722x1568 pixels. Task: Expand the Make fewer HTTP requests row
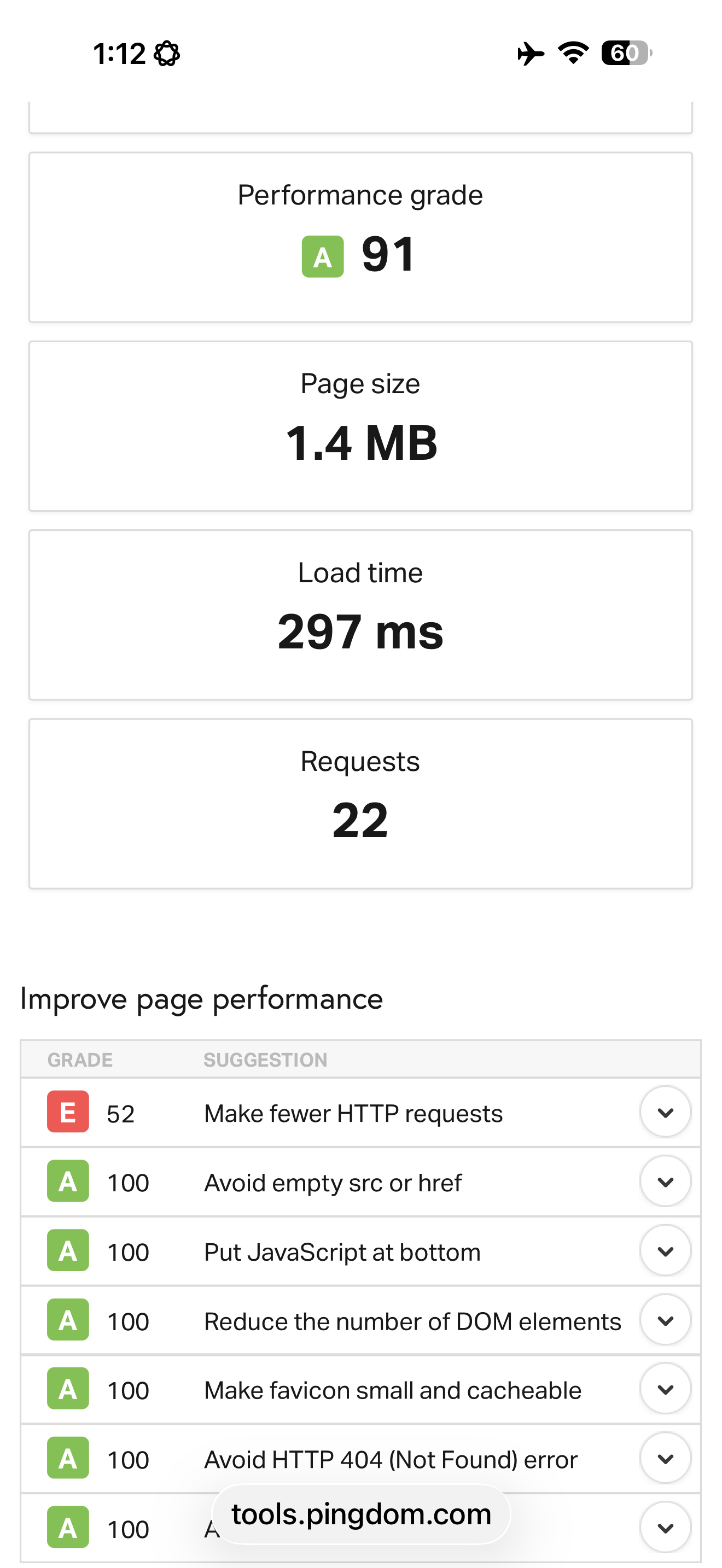coord(665,1112)
